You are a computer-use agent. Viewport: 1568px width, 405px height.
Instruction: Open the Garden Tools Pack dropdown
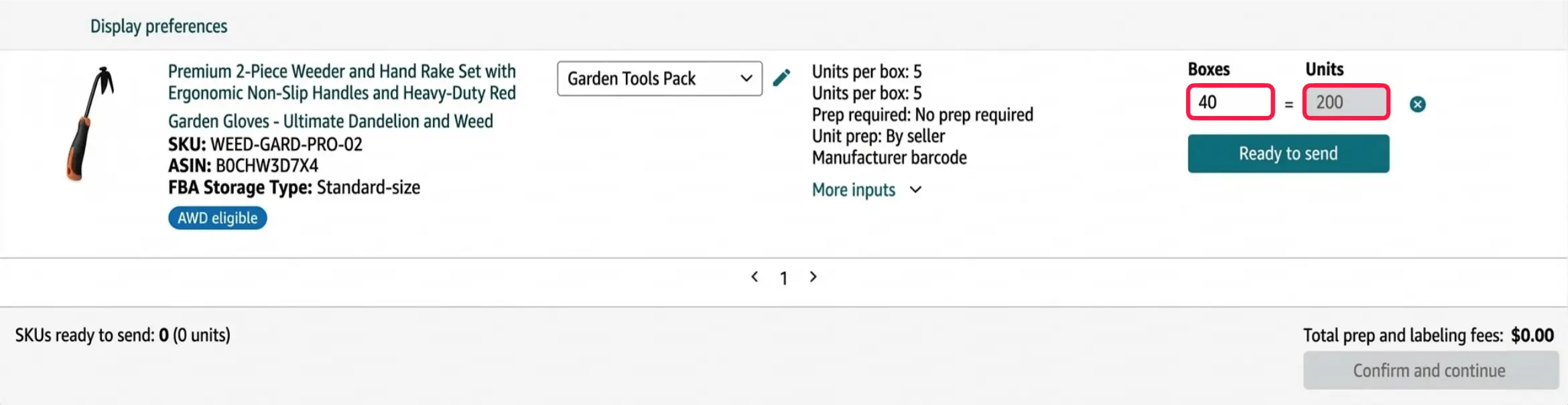[x=659, y=78]
